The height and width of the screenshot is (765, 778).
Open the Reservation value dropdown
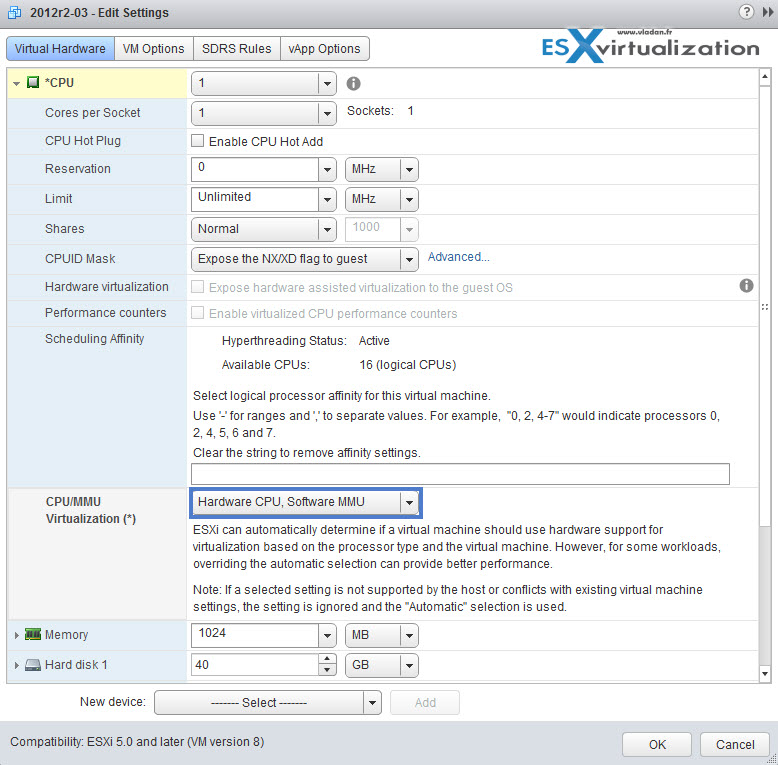point(327,169)
